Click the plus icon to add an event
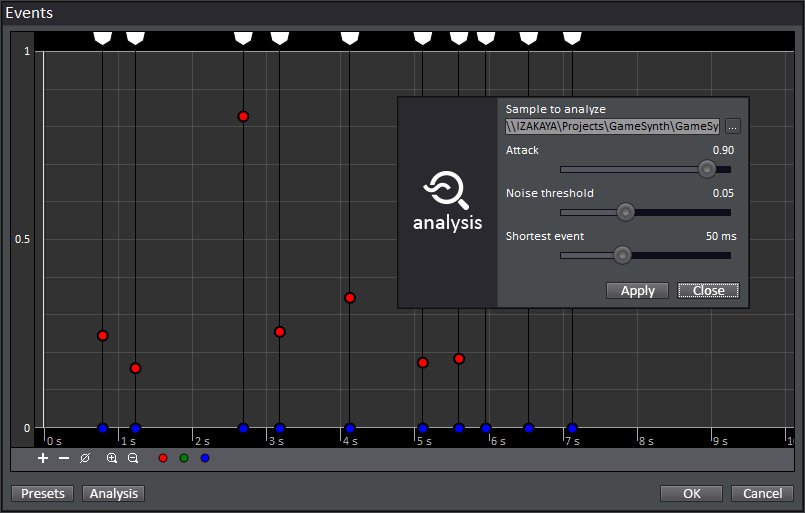This screenshot has width=805, height=513. click(x=43, y=458)
